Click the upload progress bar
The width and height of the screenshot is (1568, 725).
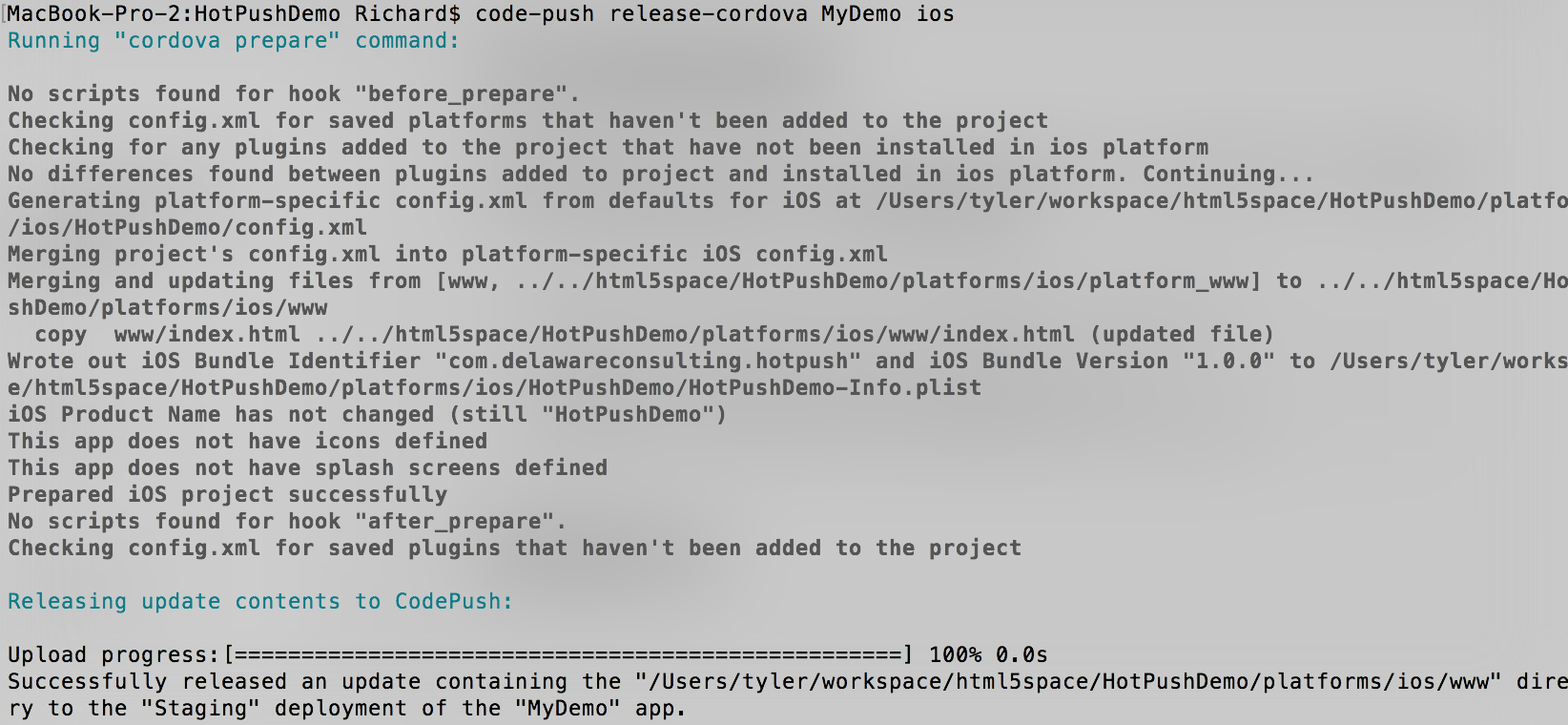[567, 655]
